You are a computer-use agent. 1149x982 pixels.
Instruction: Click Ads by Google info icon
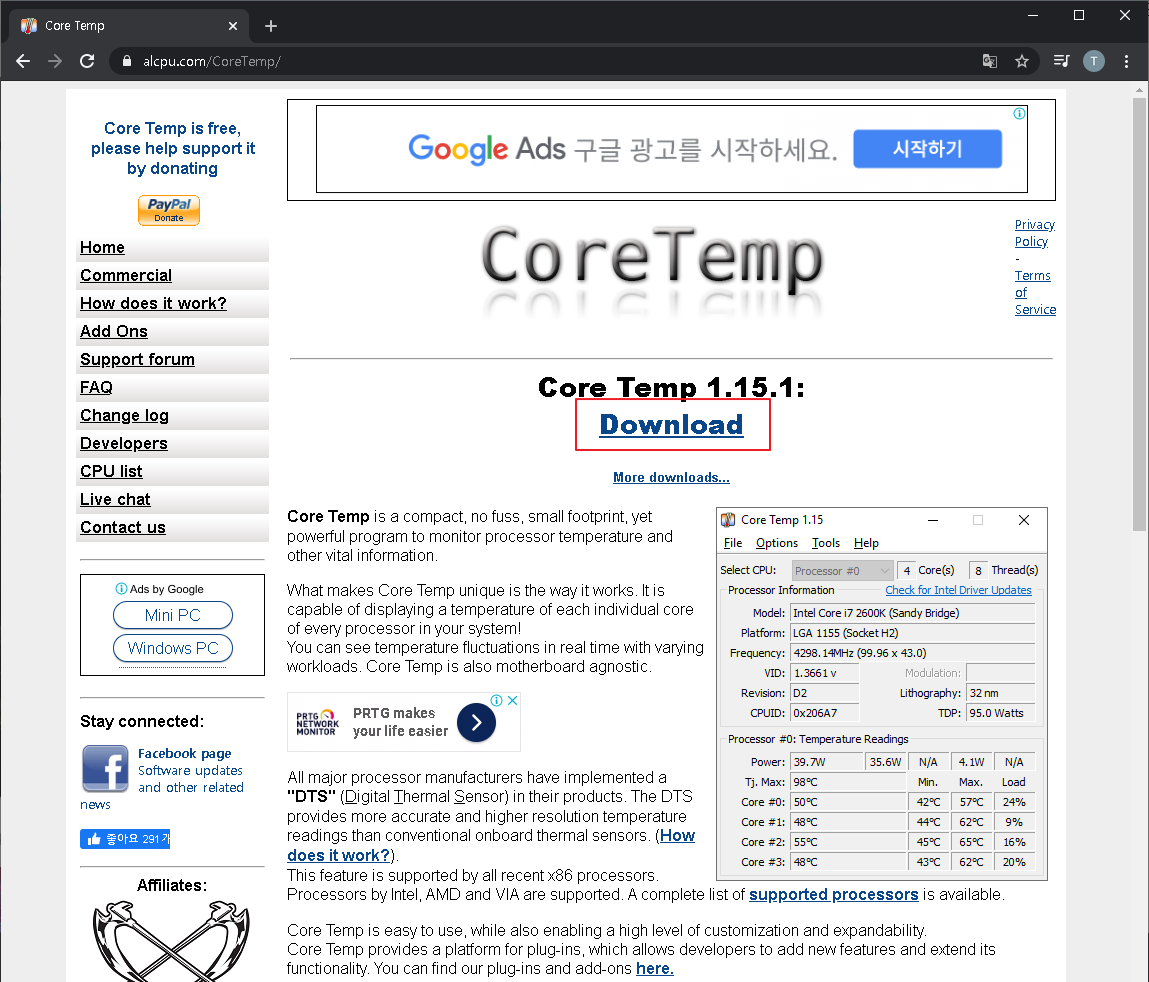(x=121, y=588)
